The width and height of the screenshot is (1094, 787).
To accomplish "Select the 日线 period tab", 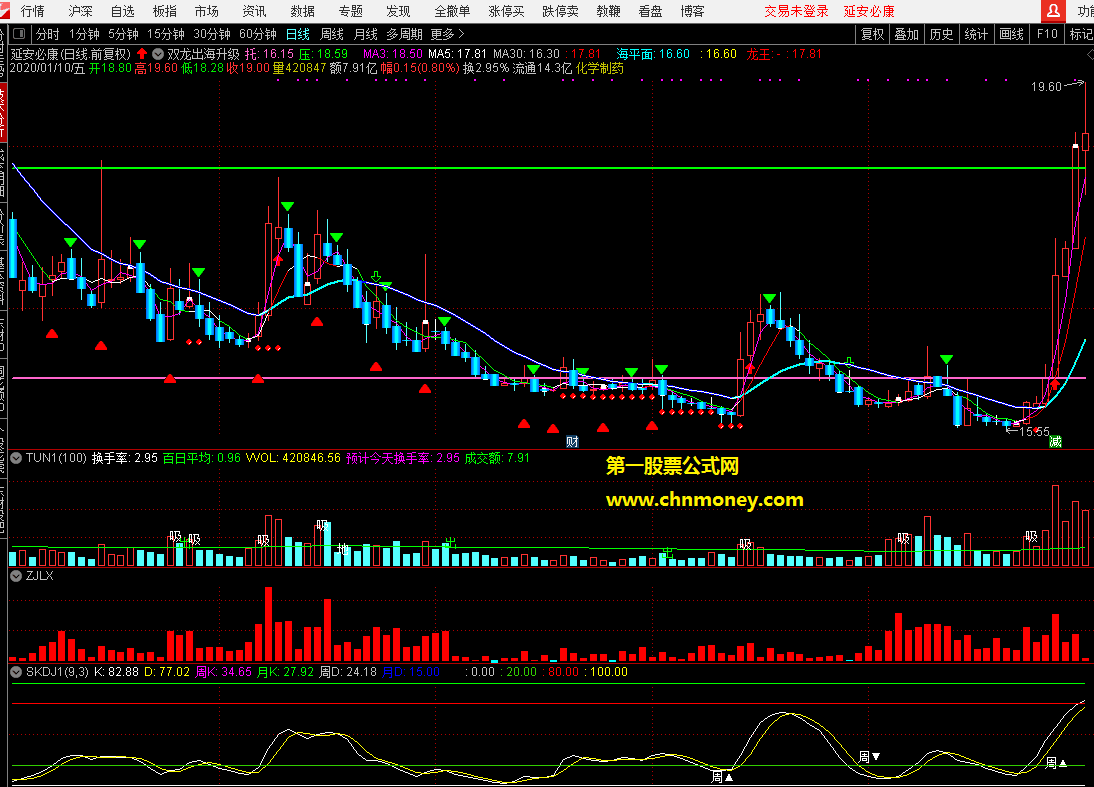I will click(298, 33).
